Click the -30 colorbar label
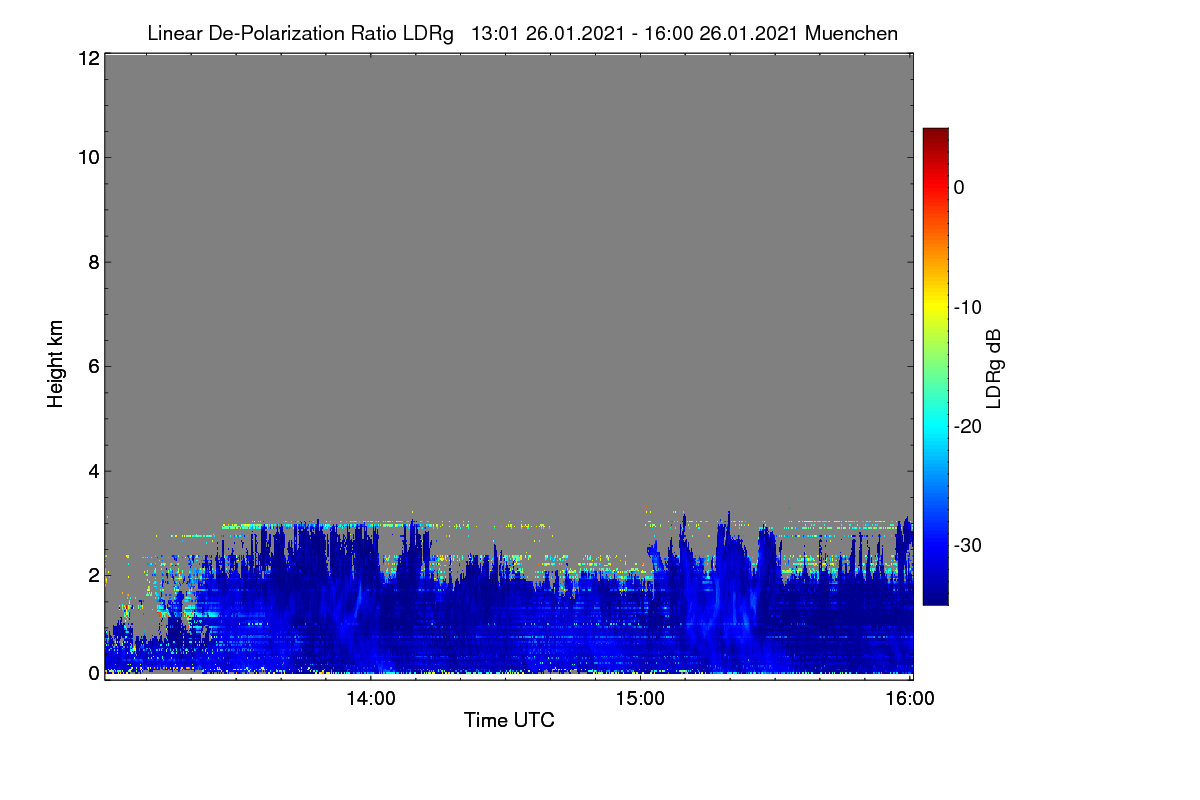 (968, 546)
